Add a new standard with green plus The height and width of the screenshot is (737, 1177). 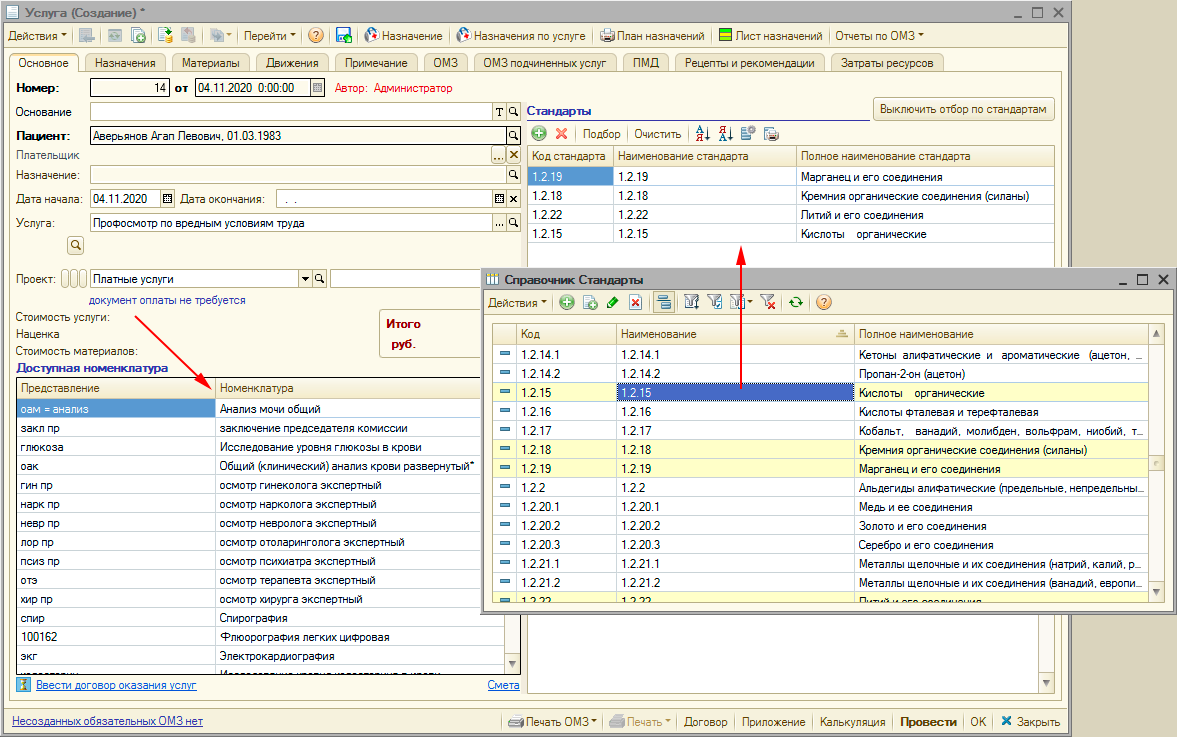pos(538,134)
